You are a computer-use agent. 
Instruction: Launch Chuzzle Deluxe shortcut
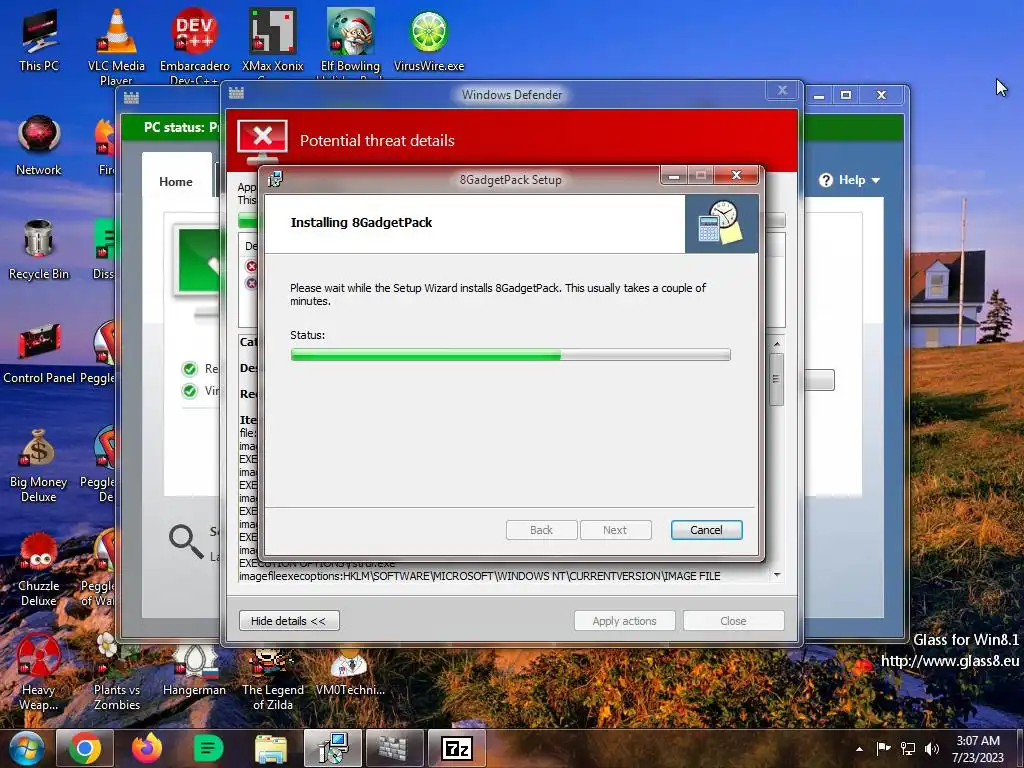pyautogui.click(x=39, y=569)
